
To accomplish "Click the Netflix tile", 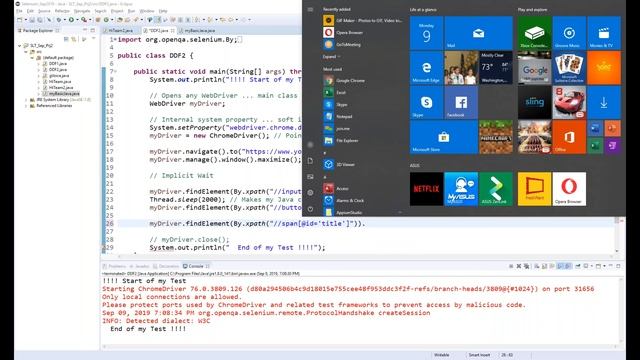I will (426, 189).
